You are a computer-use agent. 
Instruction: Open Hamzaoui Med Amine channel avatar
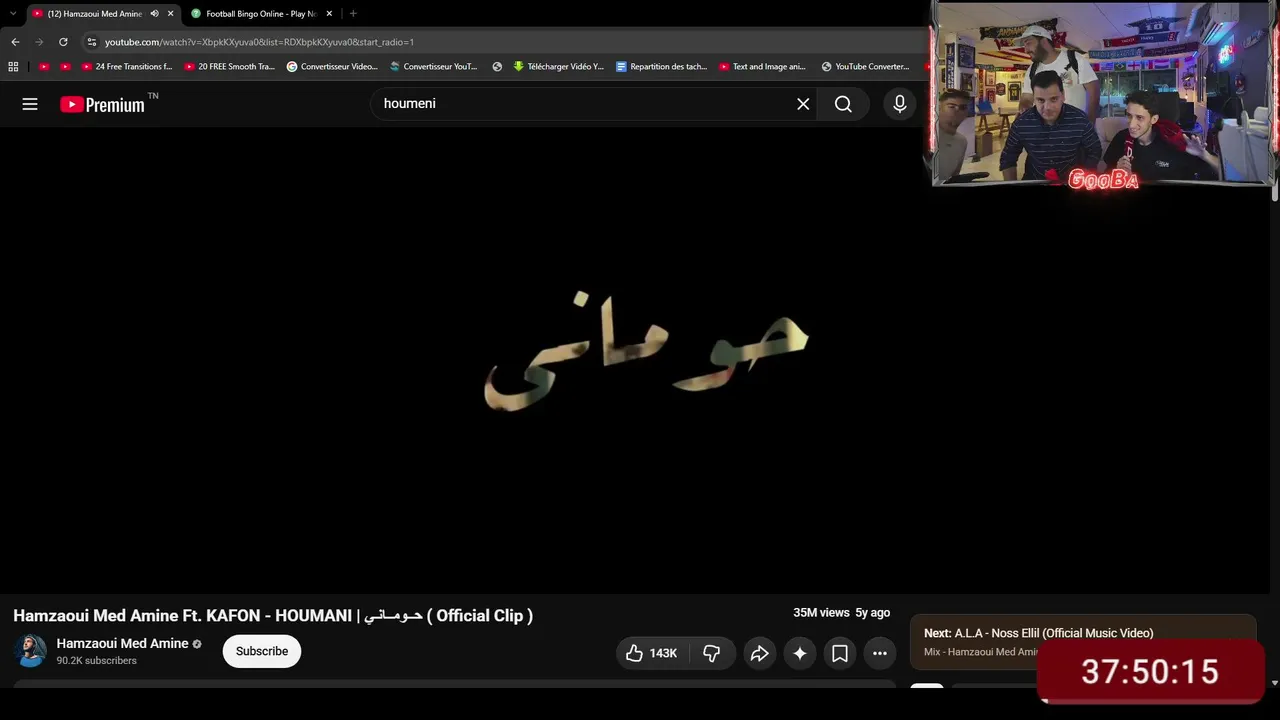point(30,651)
